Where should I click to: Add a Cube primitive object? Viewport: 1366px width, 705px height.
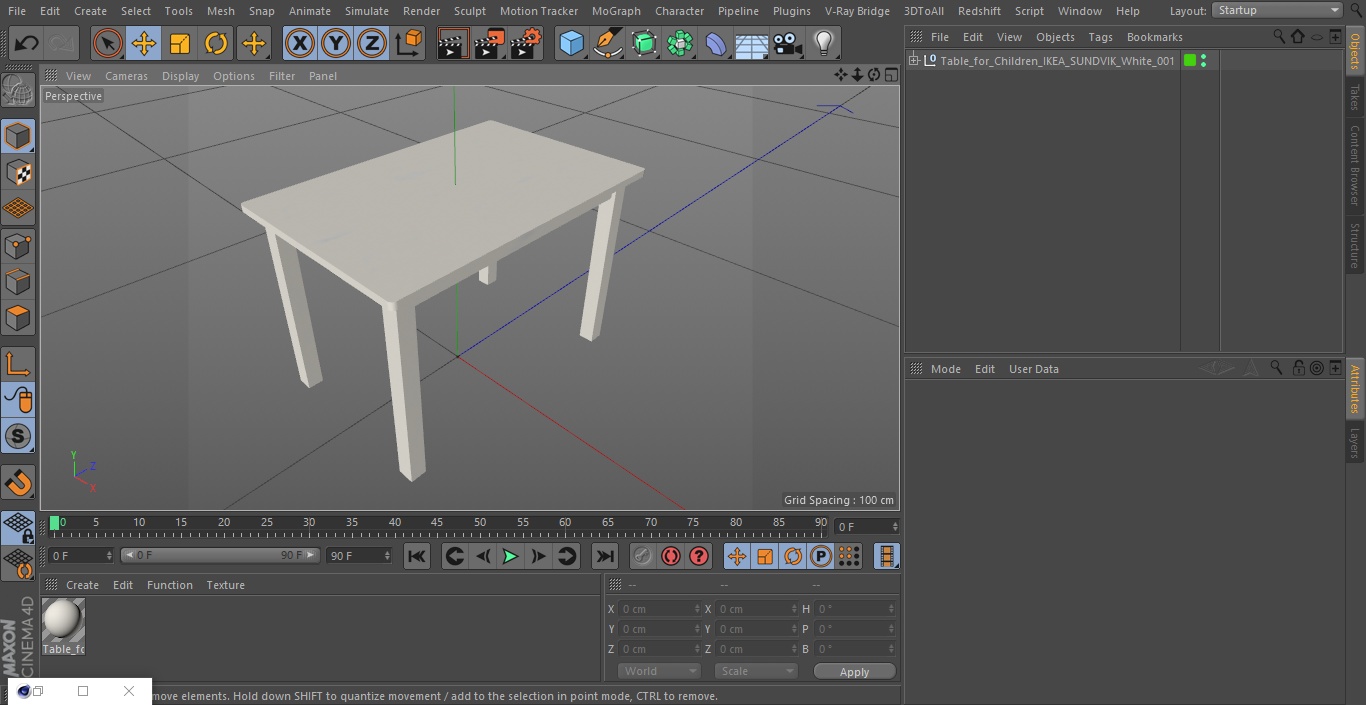point(571,43)
